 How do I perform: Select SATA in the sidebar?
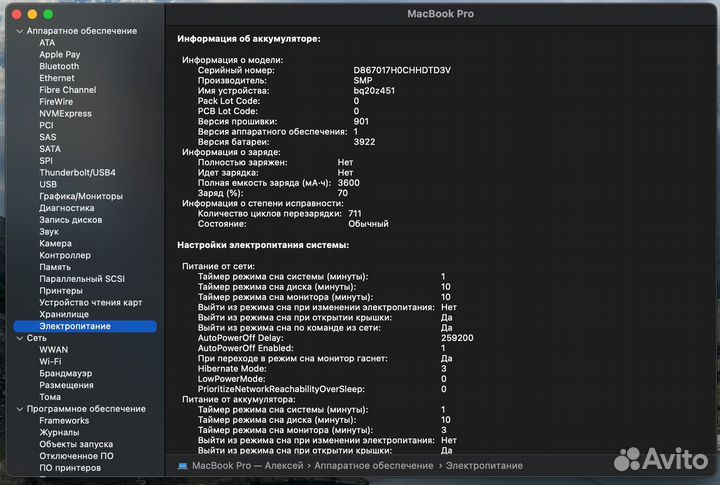[50, 149]
